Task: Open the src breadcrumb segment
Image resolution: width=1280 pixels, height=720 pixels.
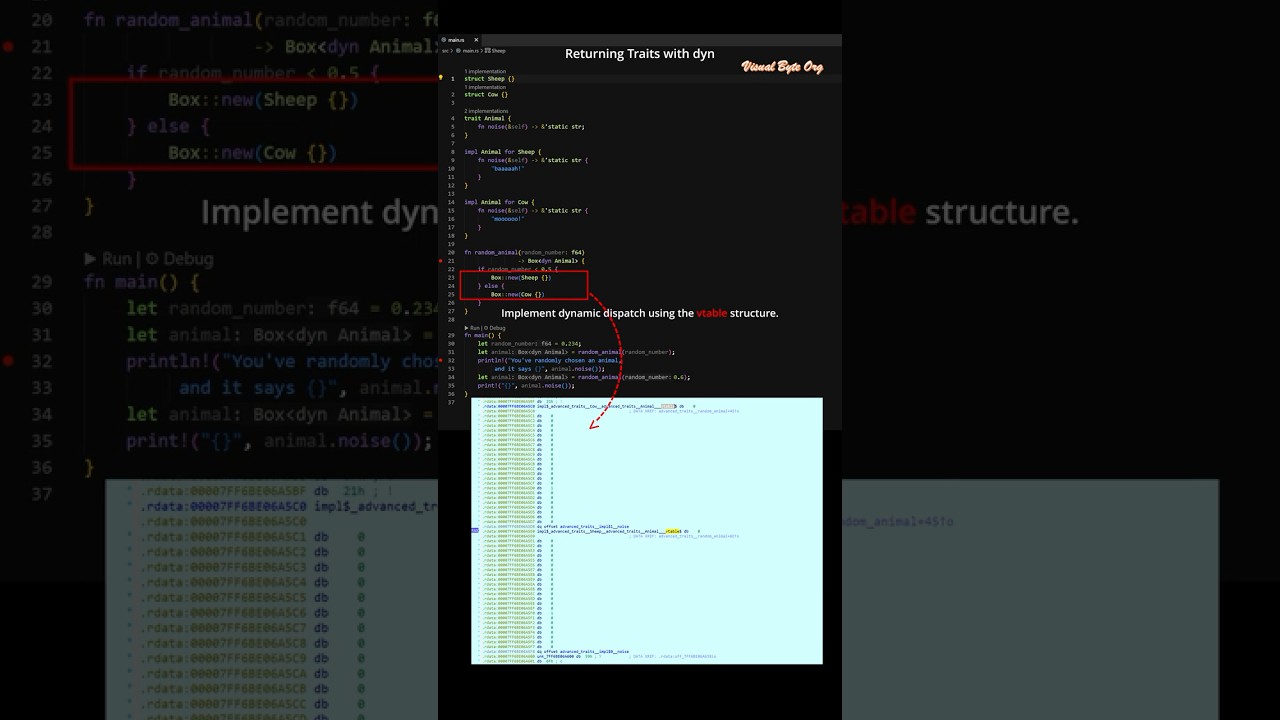Action: click(445, 50)
